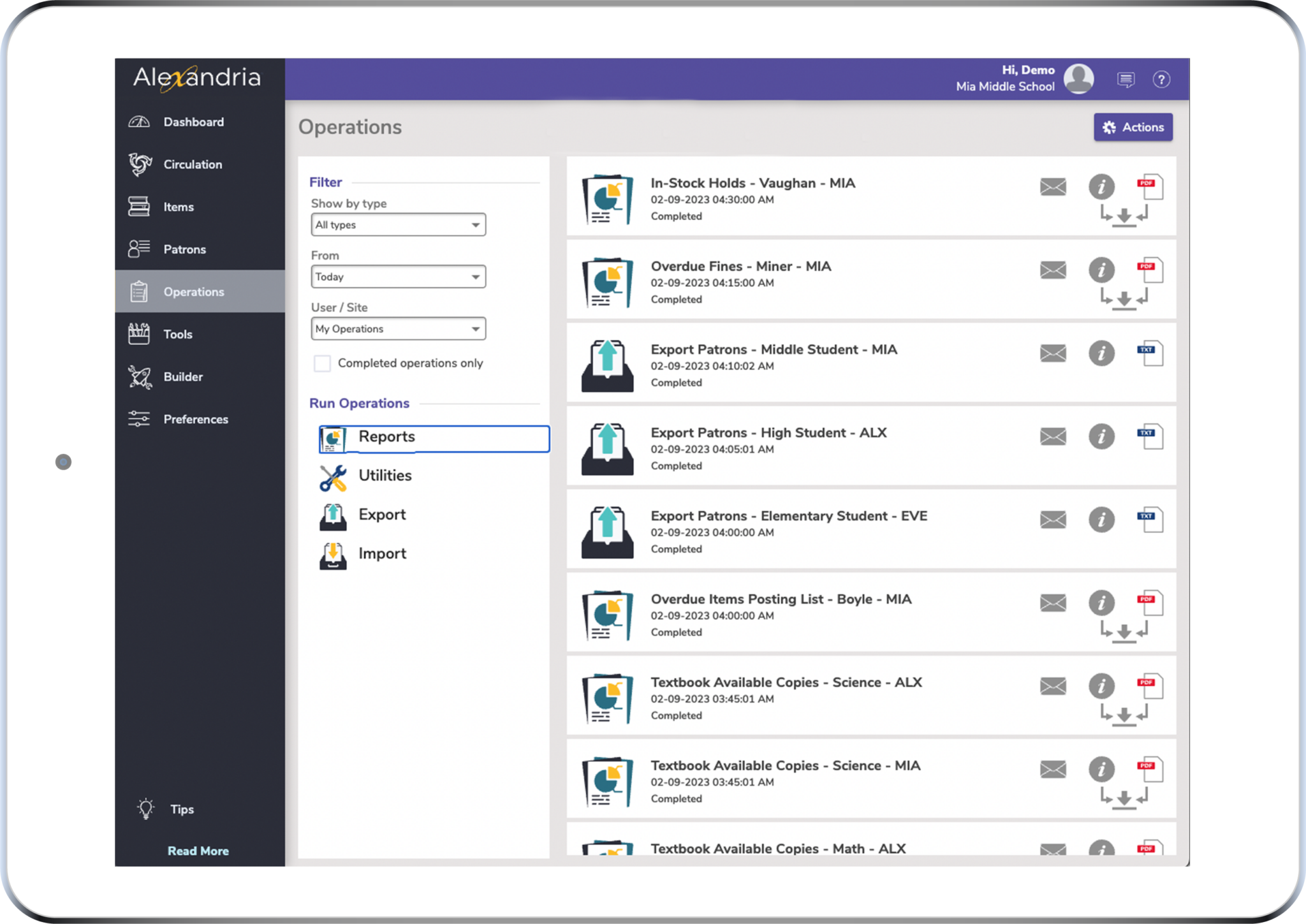Viewport: 1306px width, 924px height.
Task: Open the help question mark icon
Action: coord(1161,80)
